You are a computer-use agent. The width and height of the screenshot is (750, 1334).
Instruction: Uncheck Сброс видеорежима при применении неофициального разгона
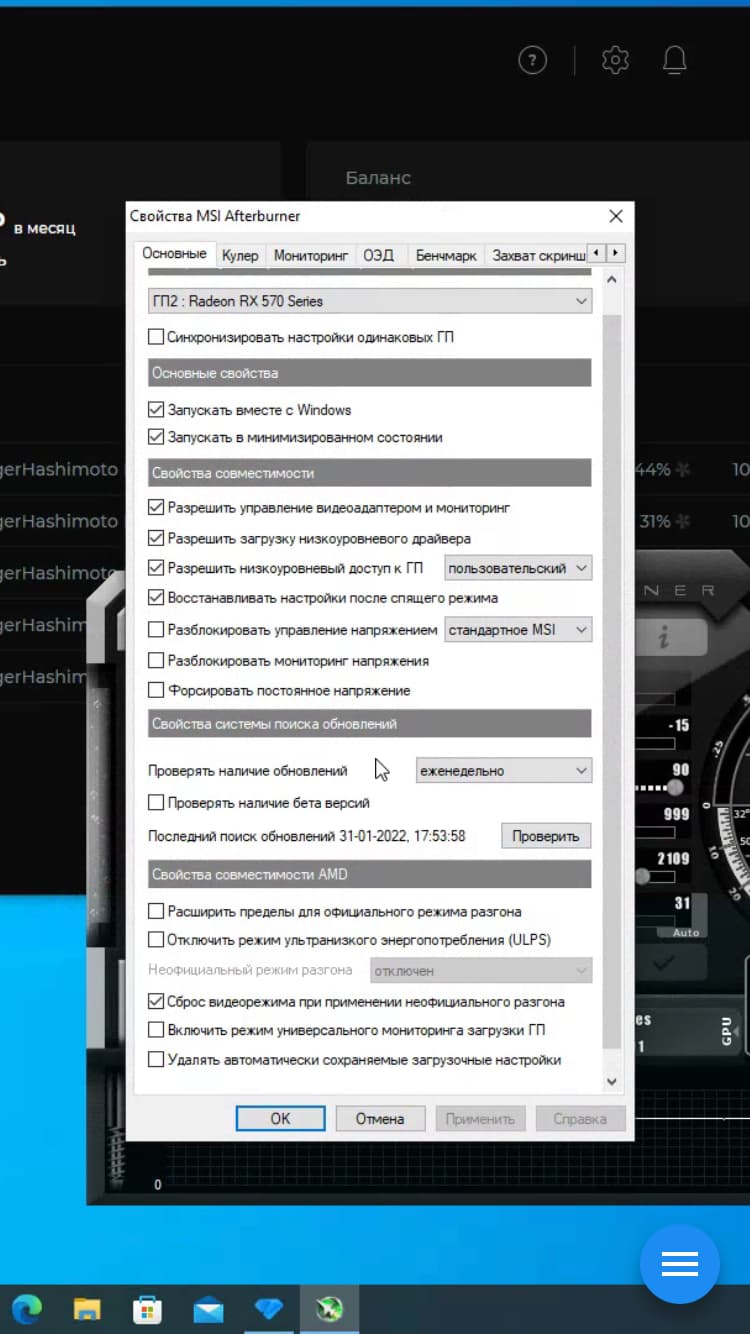point(156,1001)
